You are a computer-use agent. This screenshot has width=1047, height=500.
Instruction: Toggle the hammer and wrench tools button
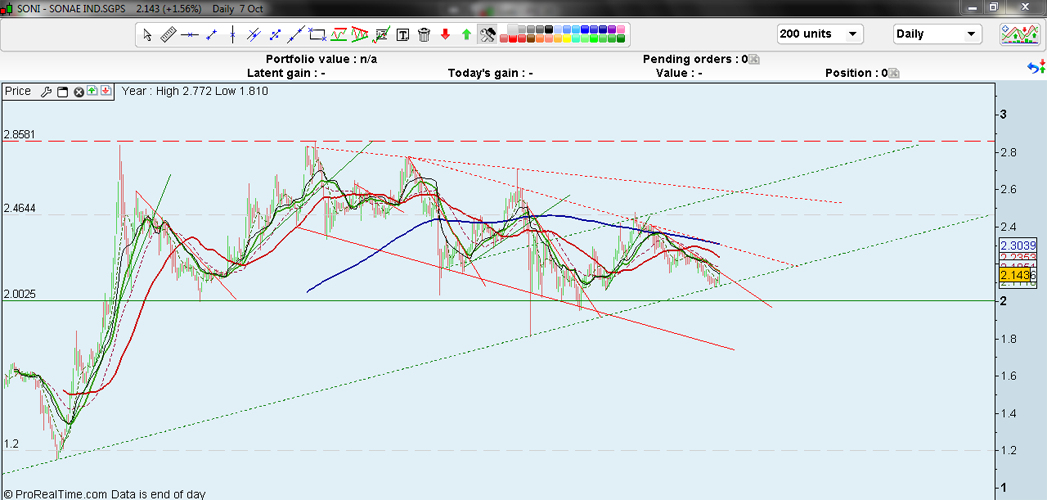487,34
